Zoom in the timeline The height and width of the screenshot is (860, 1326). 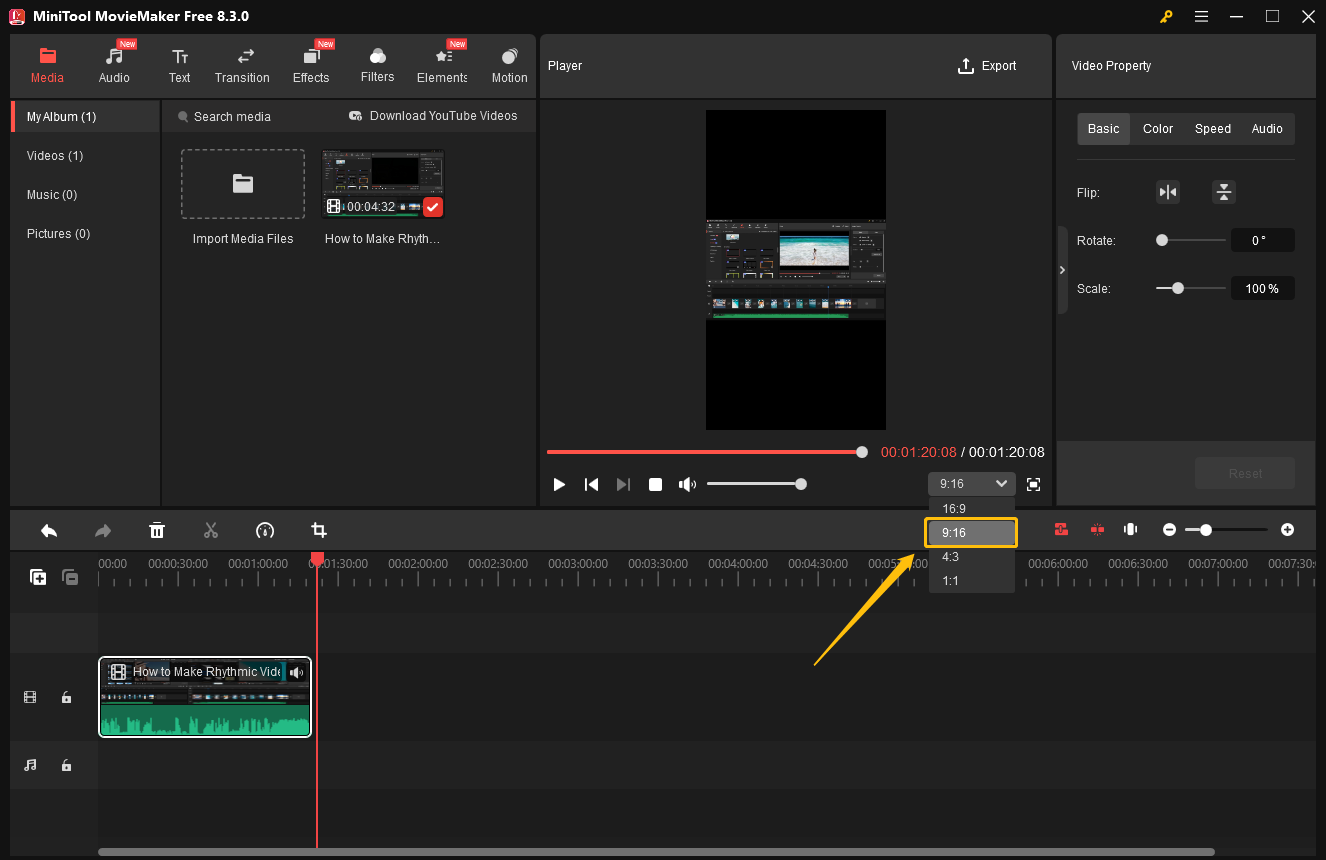[x=1287, y=529]
